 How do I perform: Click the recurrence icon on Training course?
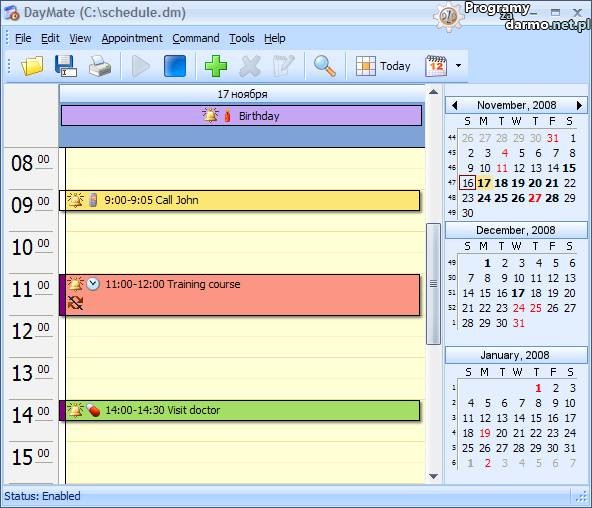coord(75,303)
